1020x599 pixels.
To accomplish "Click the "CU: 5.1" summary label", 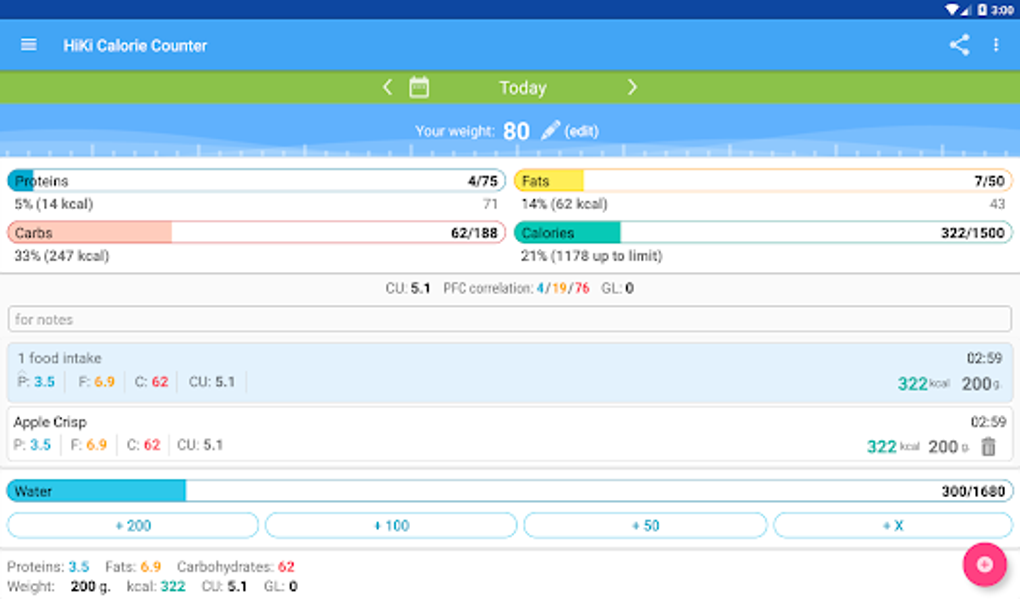I will 408,288.
